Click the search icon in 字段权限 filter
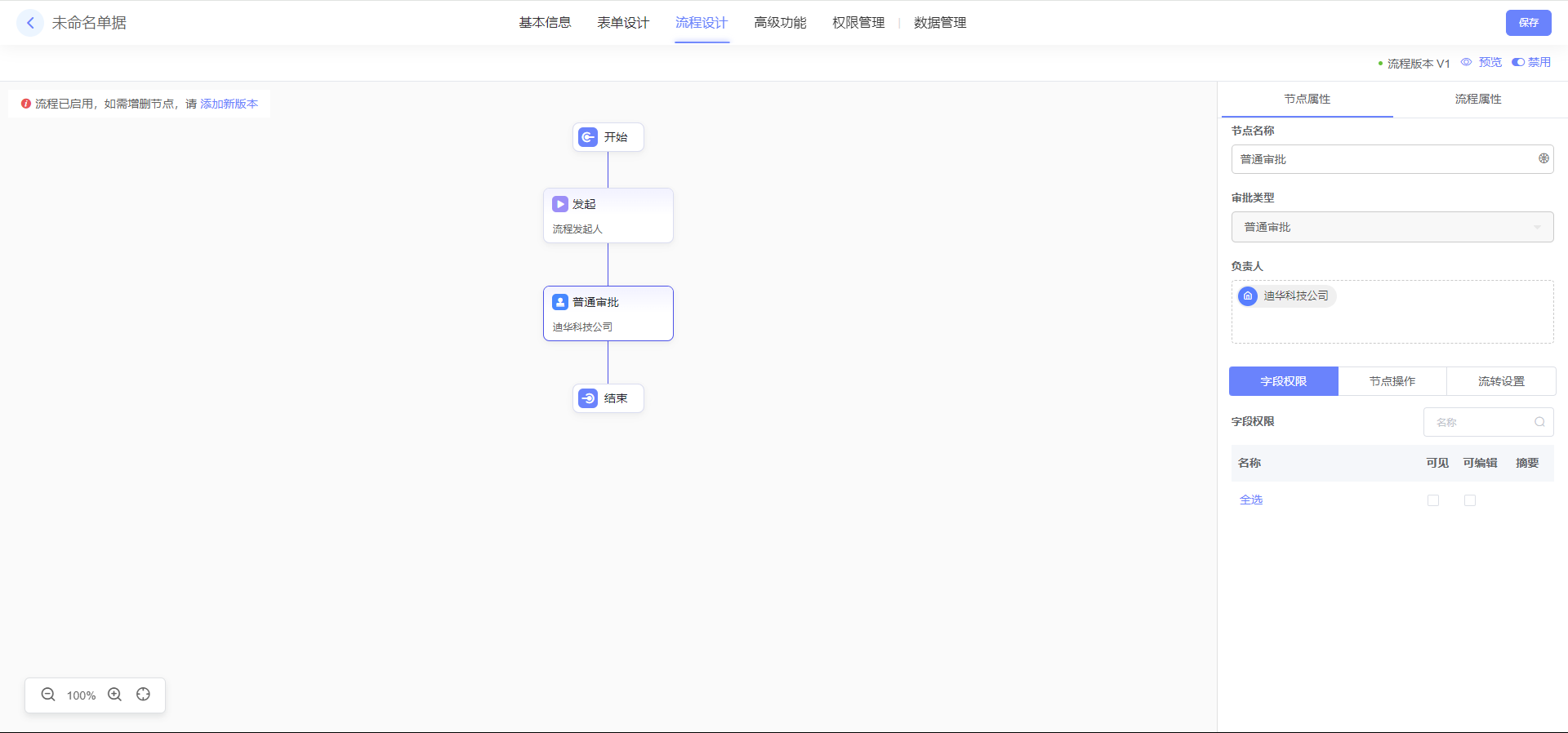The image size is (1568, 733). pyautogui.click(x=1539, y=422)
